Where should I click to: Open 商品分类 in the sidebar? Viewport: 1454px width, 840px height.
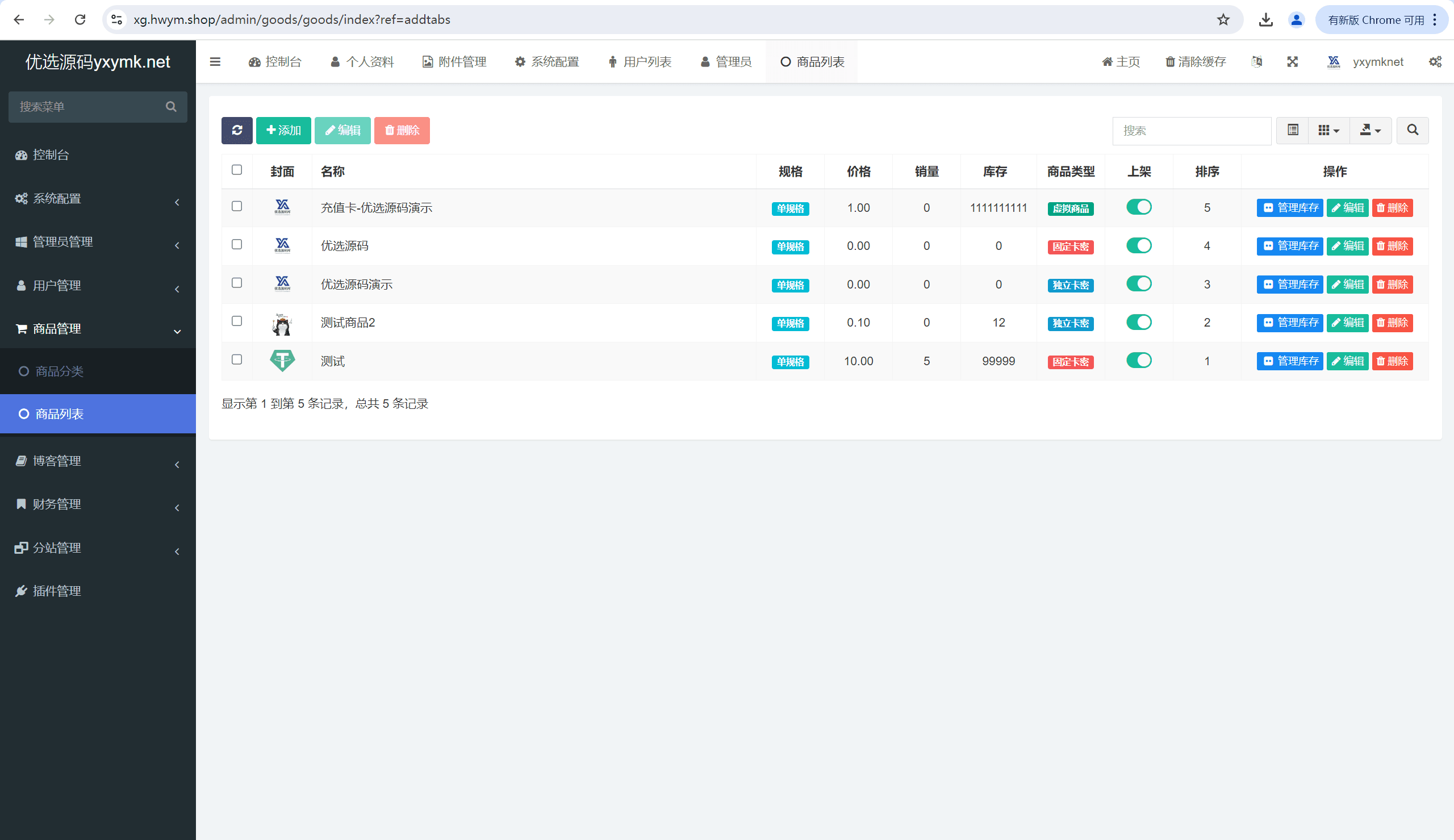(60, 371)
